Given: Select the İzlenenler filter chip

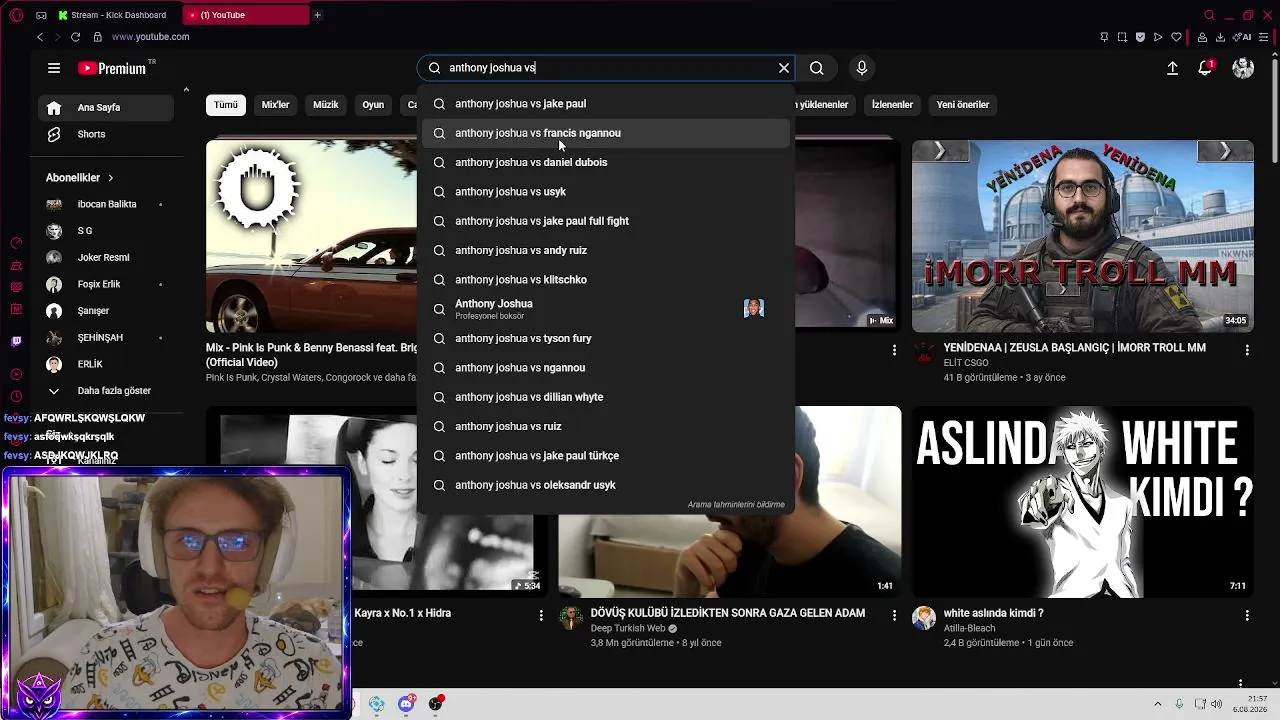Looking at the screenshot, I should click(892, 105).
